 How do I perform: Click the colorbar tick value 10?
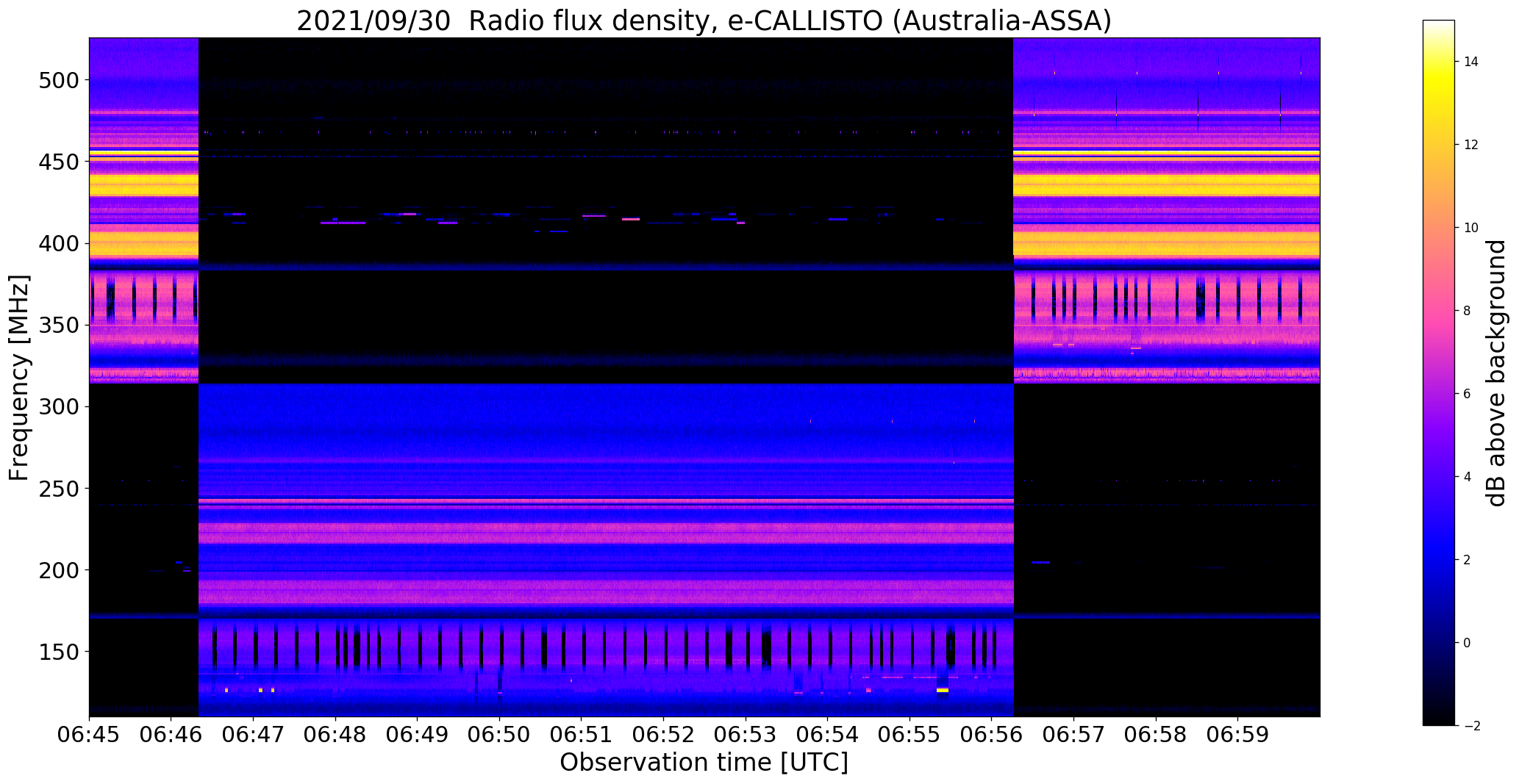tap(1471, 228)
